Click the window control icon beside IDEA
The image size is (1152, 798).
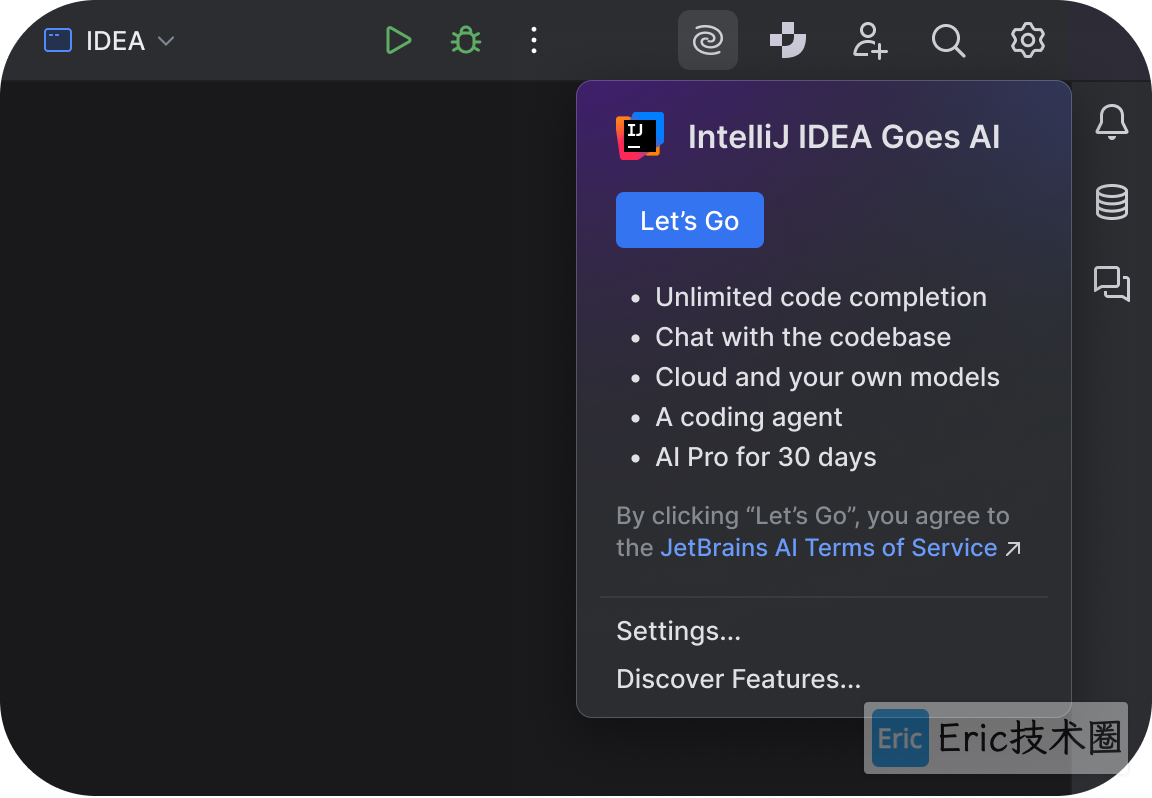pyautogui.click(x=57, y=40)
